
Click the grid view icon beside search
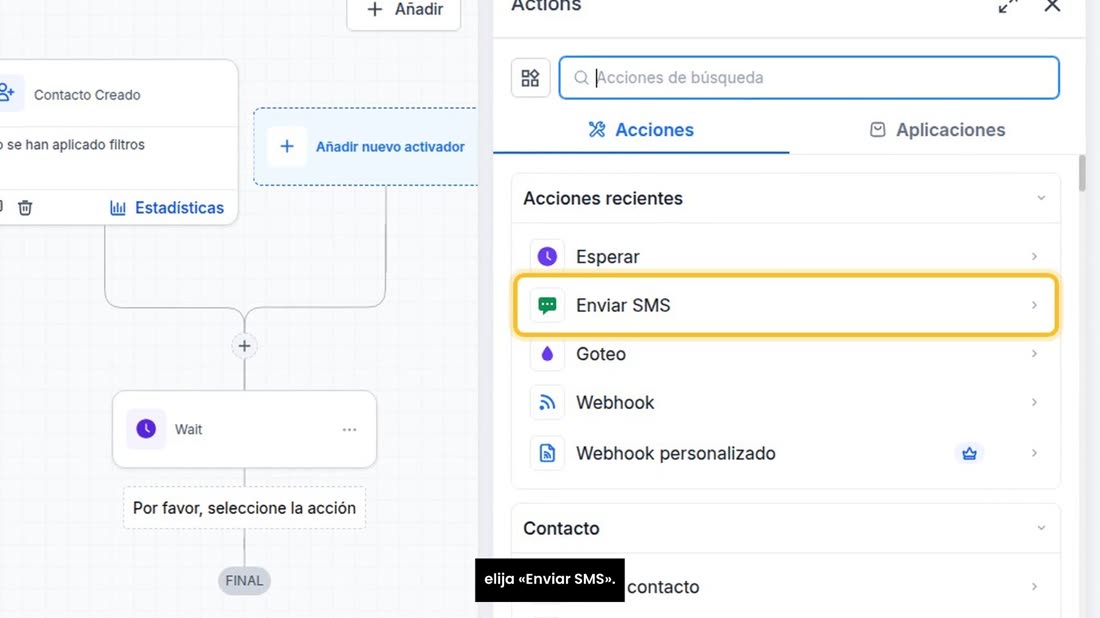[530, 78]
